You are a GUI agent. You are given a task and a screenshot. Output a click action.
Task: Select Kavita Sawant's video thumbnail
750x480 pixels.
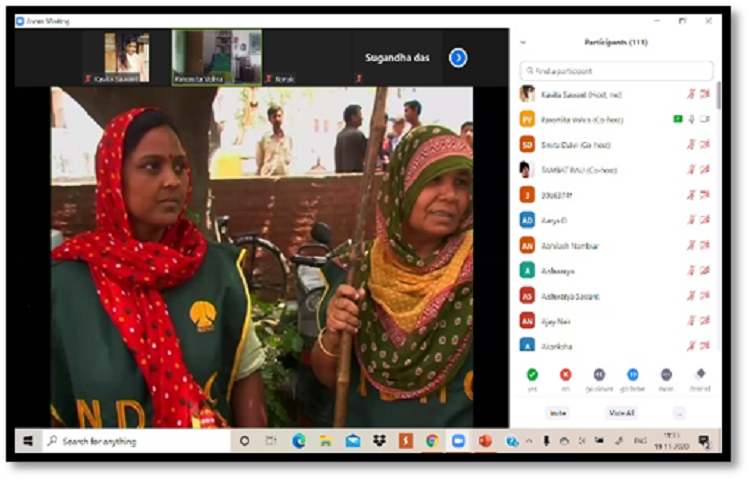coord(126,57)
